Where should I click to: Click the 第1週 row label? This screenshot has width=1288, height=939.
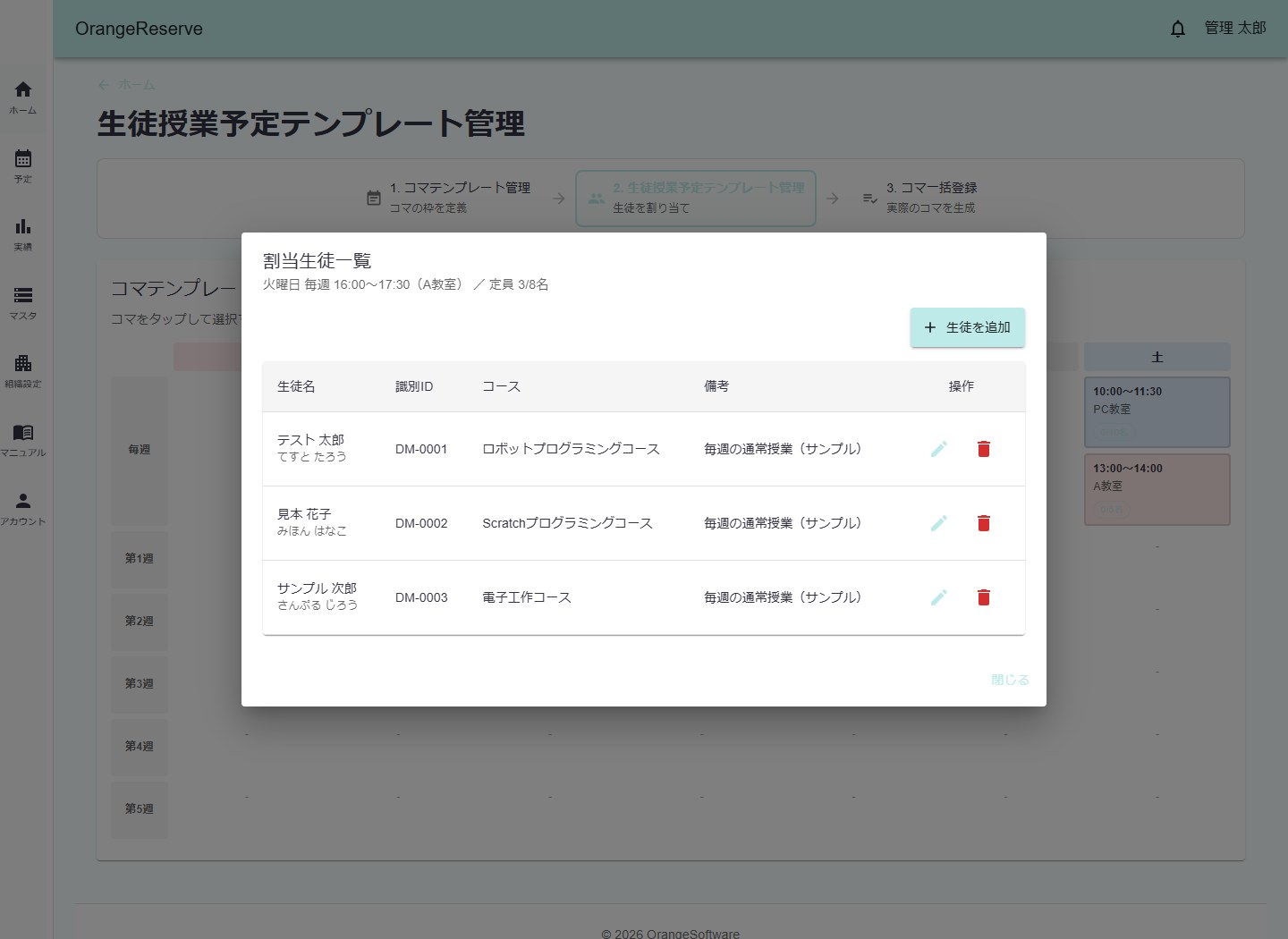pyautogui.click(x=140, y=559)
